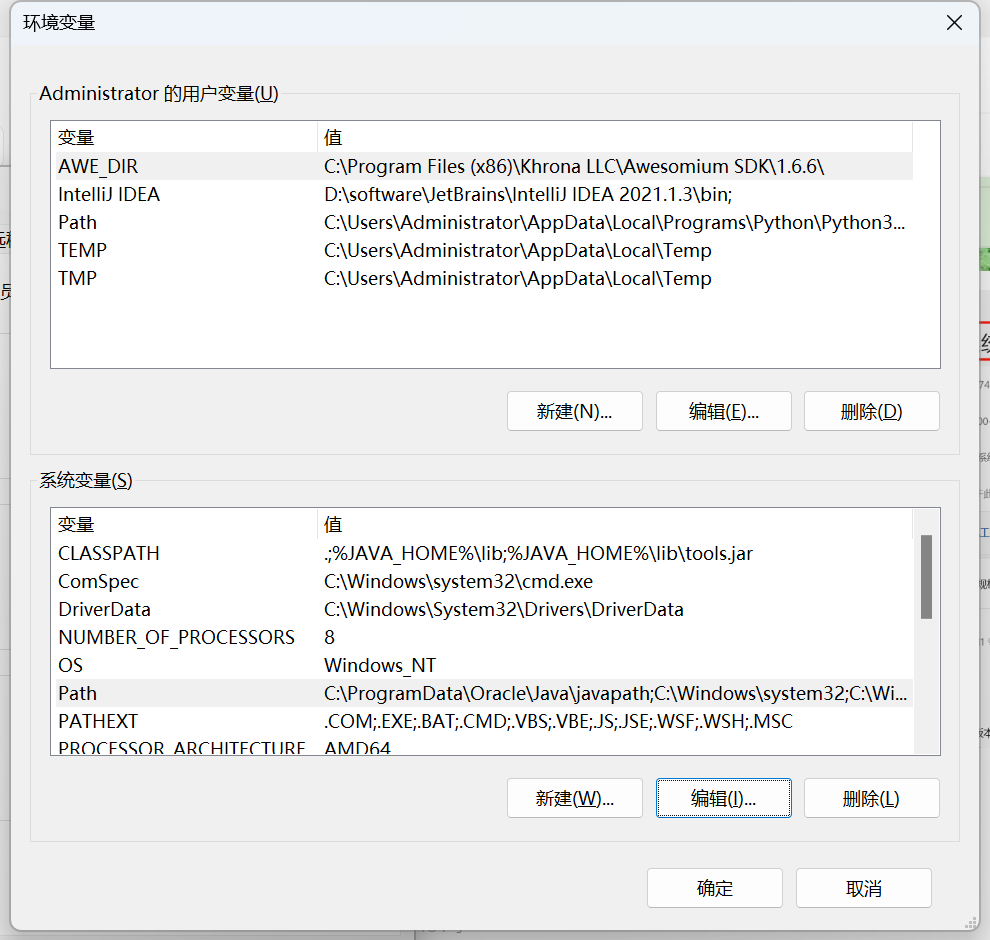
Task: Confirm changes with the 确定 button
Action: (714, 887)
